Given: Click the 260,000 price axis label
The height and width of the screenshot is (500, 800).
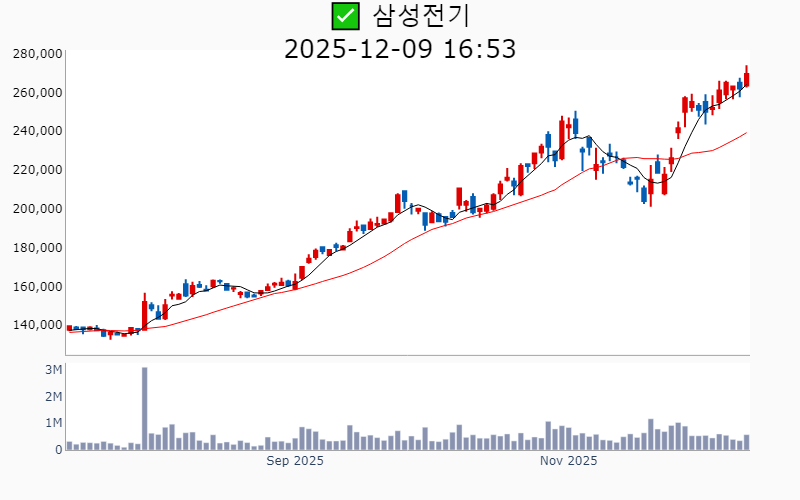Looking at the screenshot, I should coord(37,92).
